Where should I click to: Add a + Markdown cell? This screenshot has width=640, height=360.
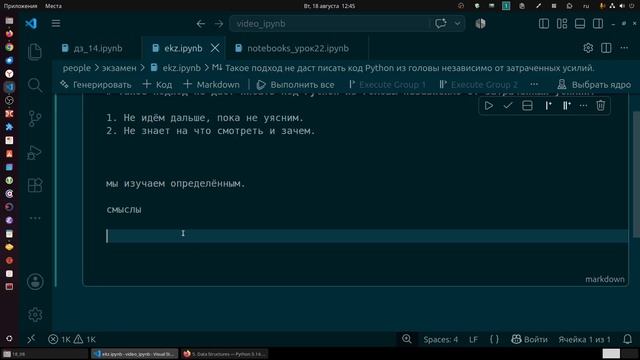coord(211,84)
